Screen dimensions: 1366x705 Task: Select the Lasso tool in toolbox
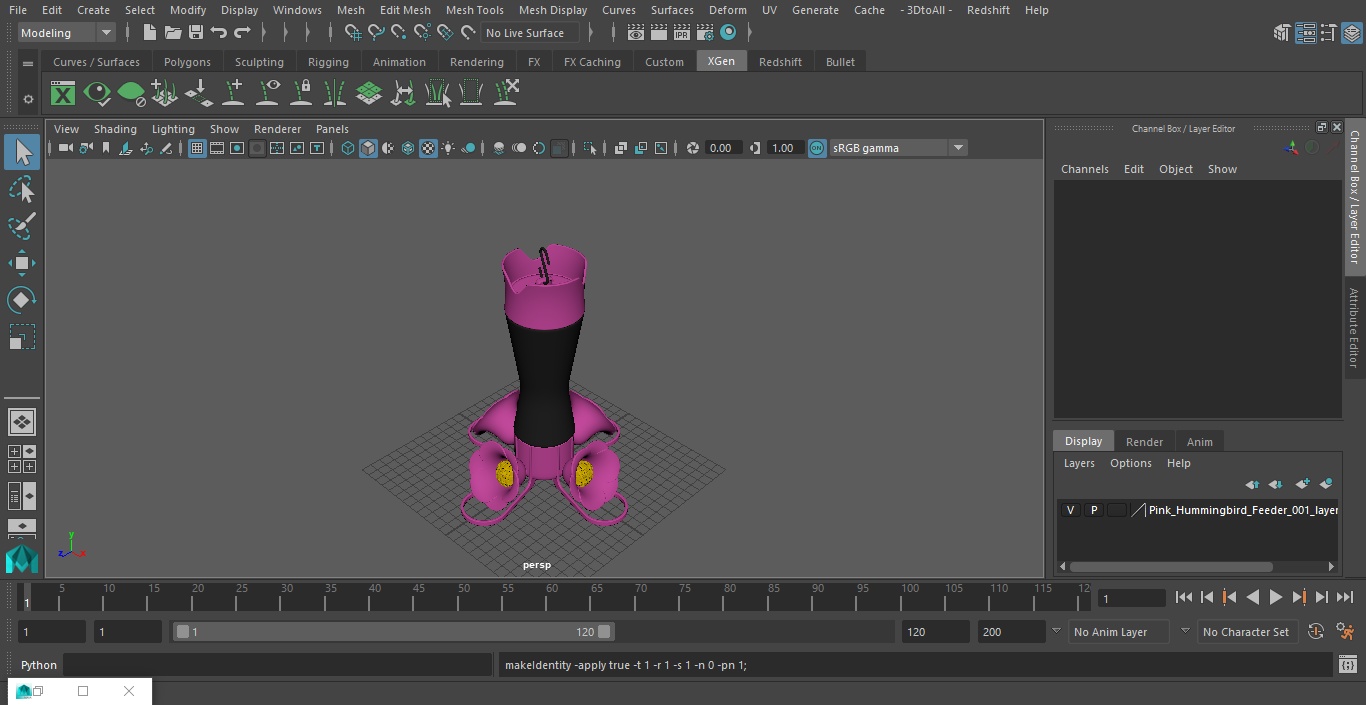(22, 190)
